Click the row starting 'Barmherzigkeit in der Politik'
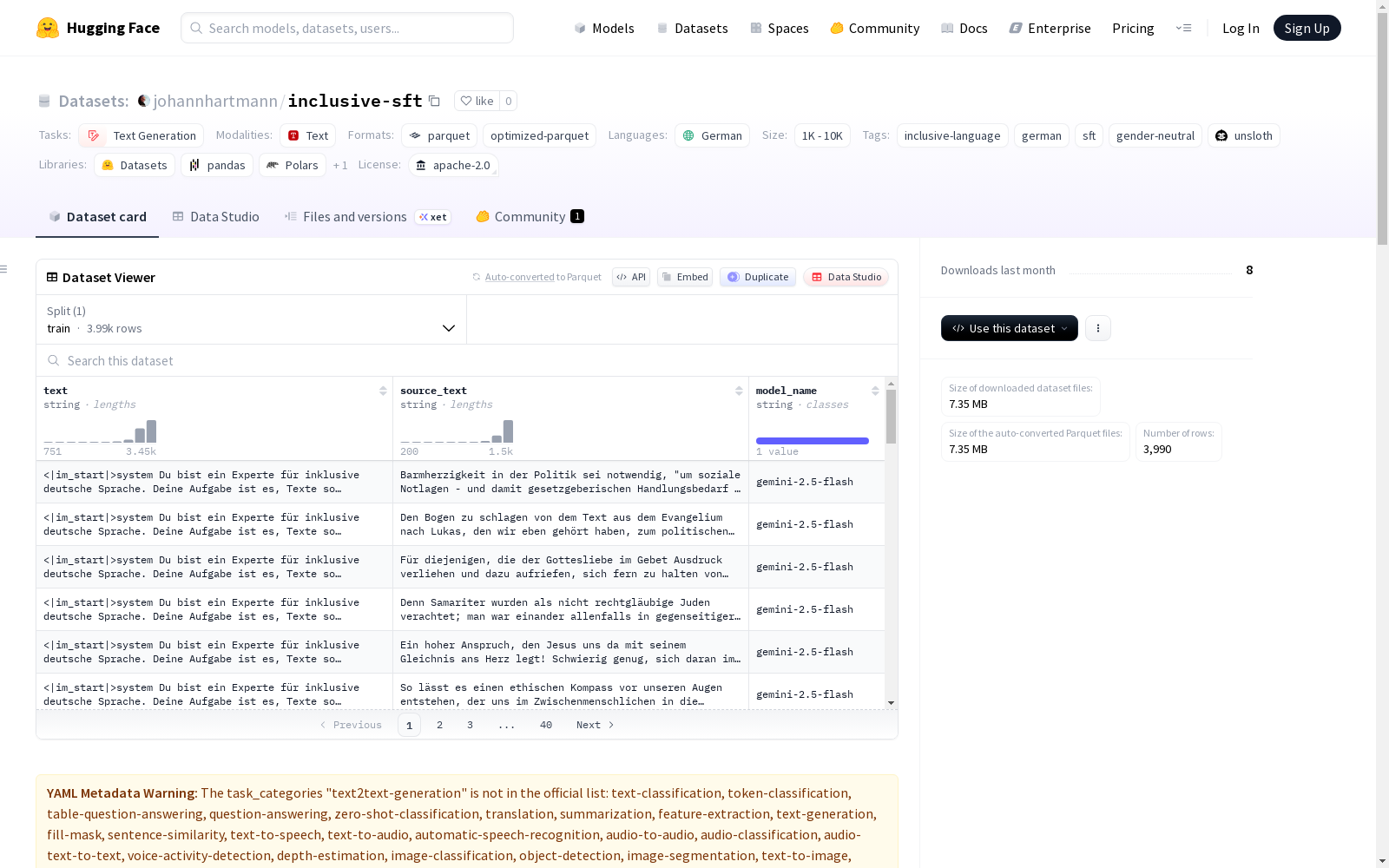This screenshot has width=1389, height=868. 460,482
